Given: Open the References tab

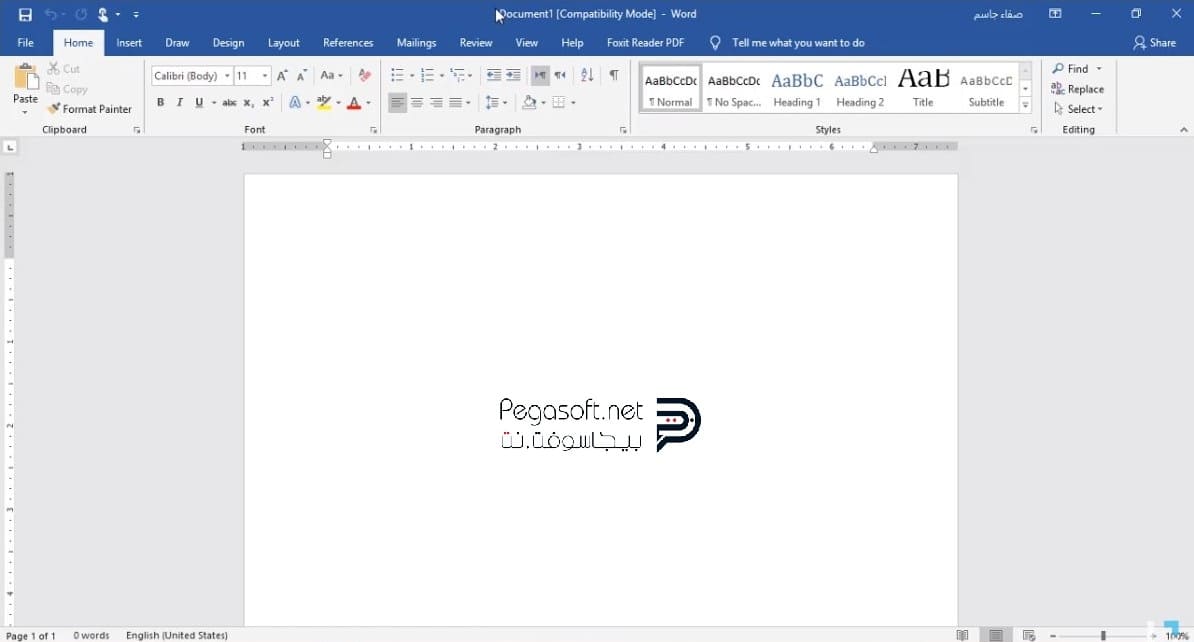Looking at the screenshot, I should pyautogui.click(x=348, y=43).
